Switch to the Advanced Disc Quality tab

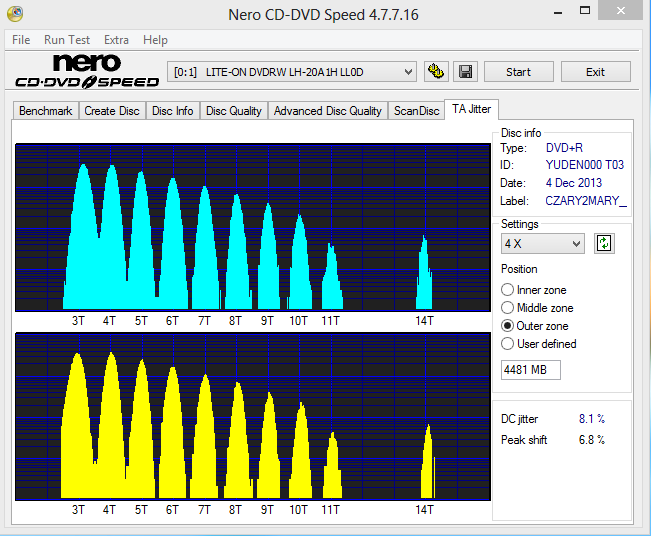click(x=328, y=111)
